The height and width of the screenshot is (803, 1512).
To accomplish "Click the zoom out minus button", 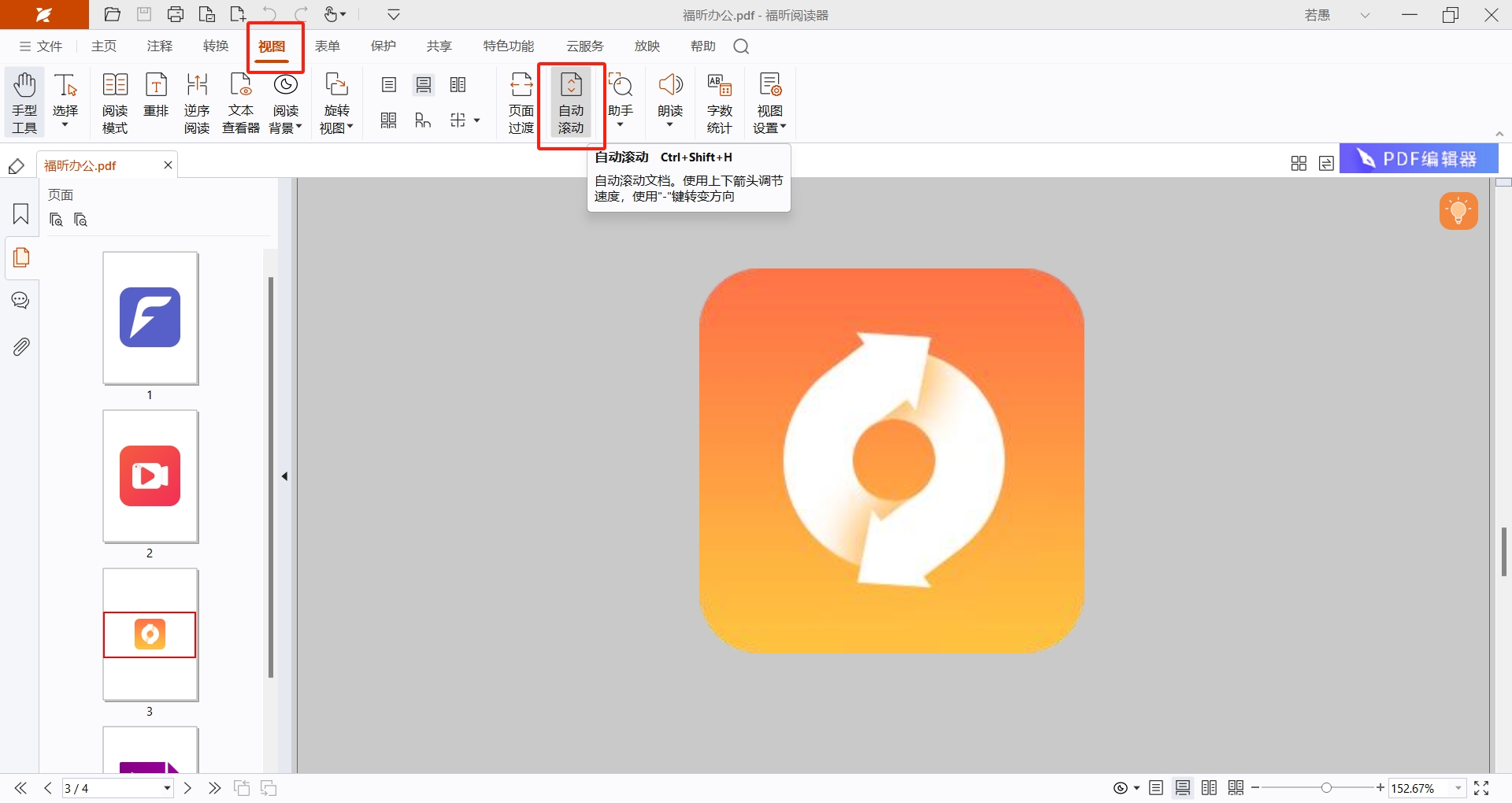I will (1255, 788).
